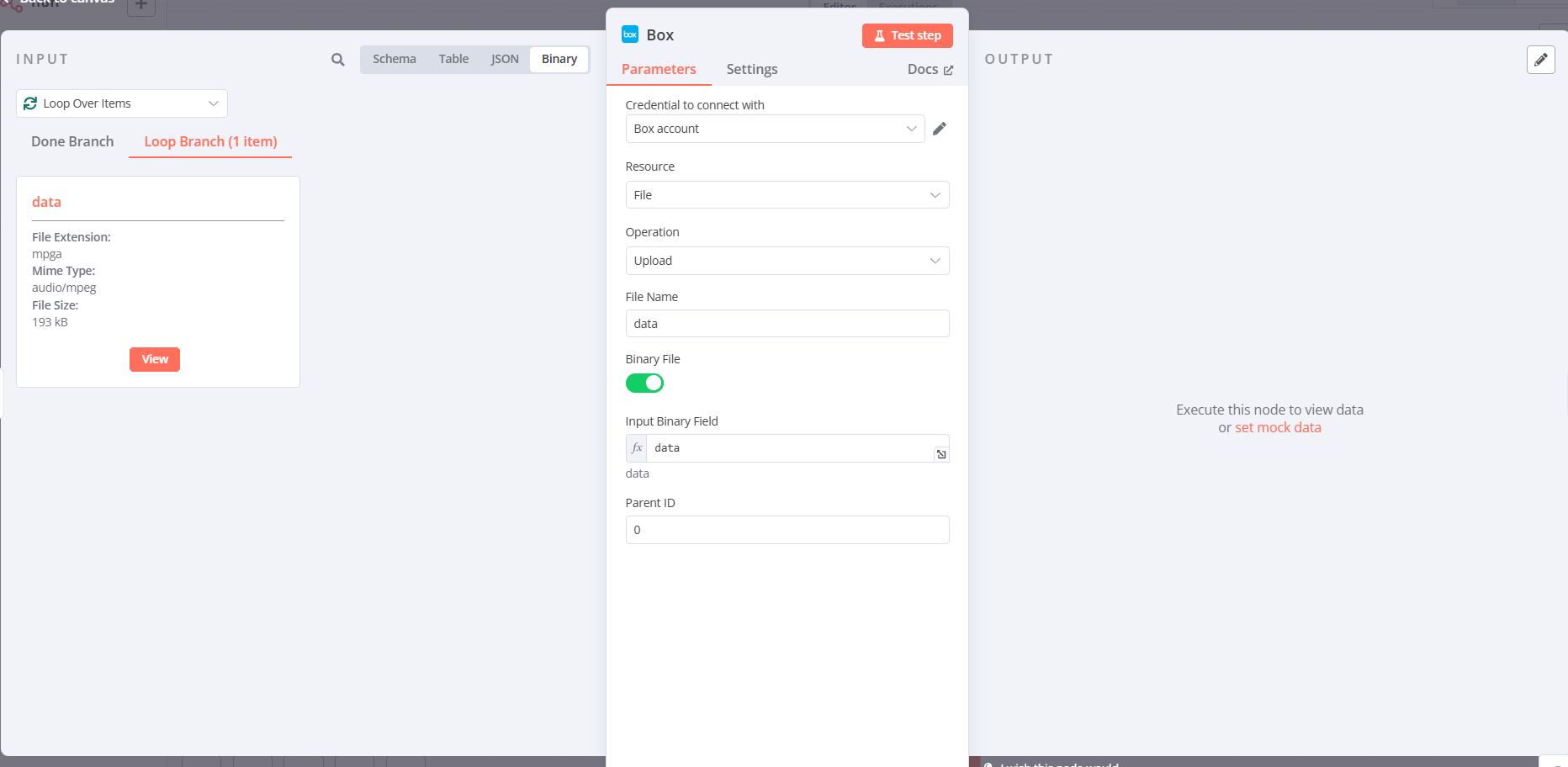Image resolution: width=1568 pixels, height=767 pixels.
Task: Click the Box node title
Action: pos(660,34)
